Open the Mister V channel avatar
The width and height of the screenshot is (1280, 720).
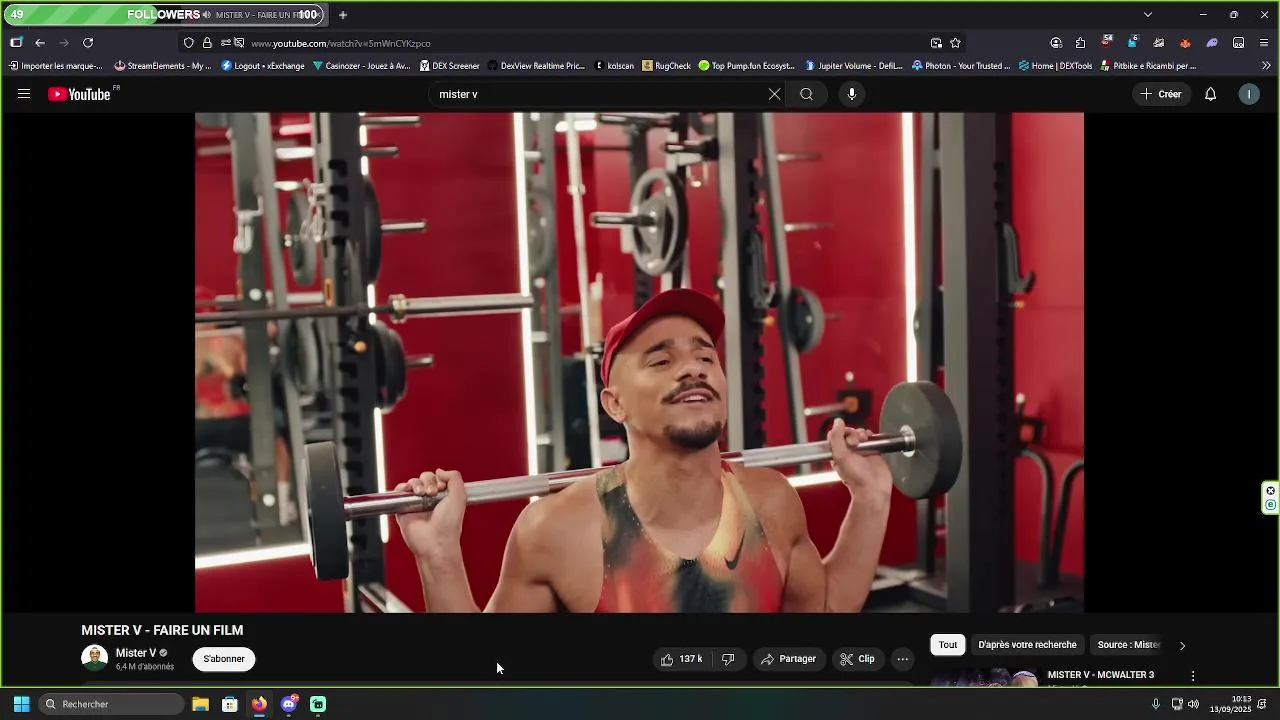tap(94, 658)
